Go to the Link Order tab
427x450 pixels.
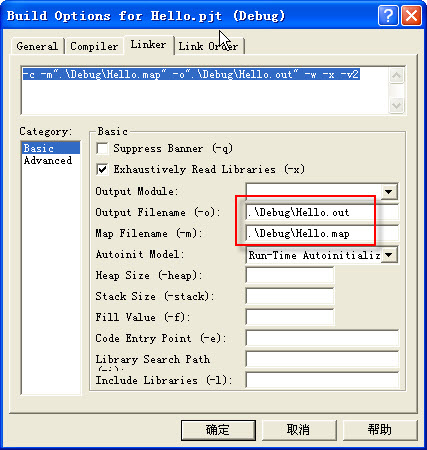[x=209, y=46]
